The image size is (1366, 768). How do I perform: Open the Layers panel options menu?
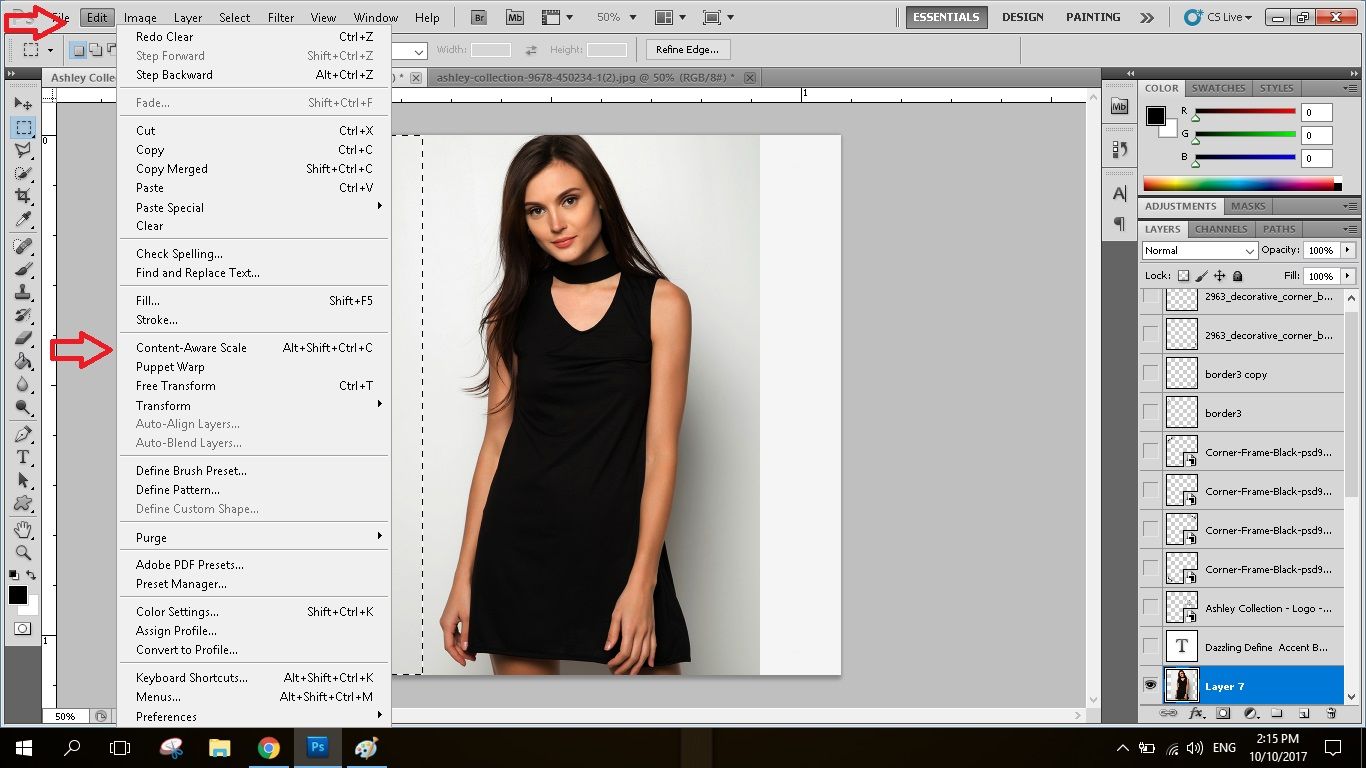[1351, 229]
